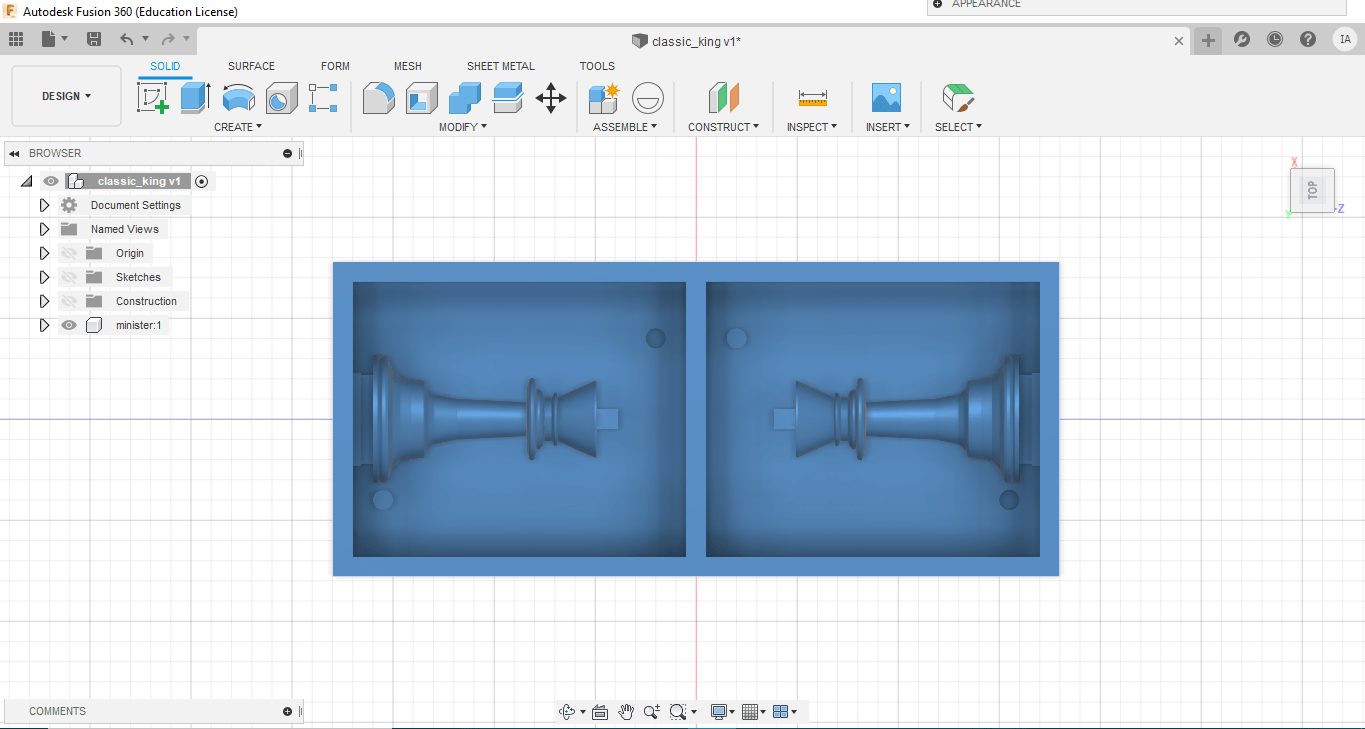
Task: Open the INSERT dropdown menu
Action: coord(888,127)
